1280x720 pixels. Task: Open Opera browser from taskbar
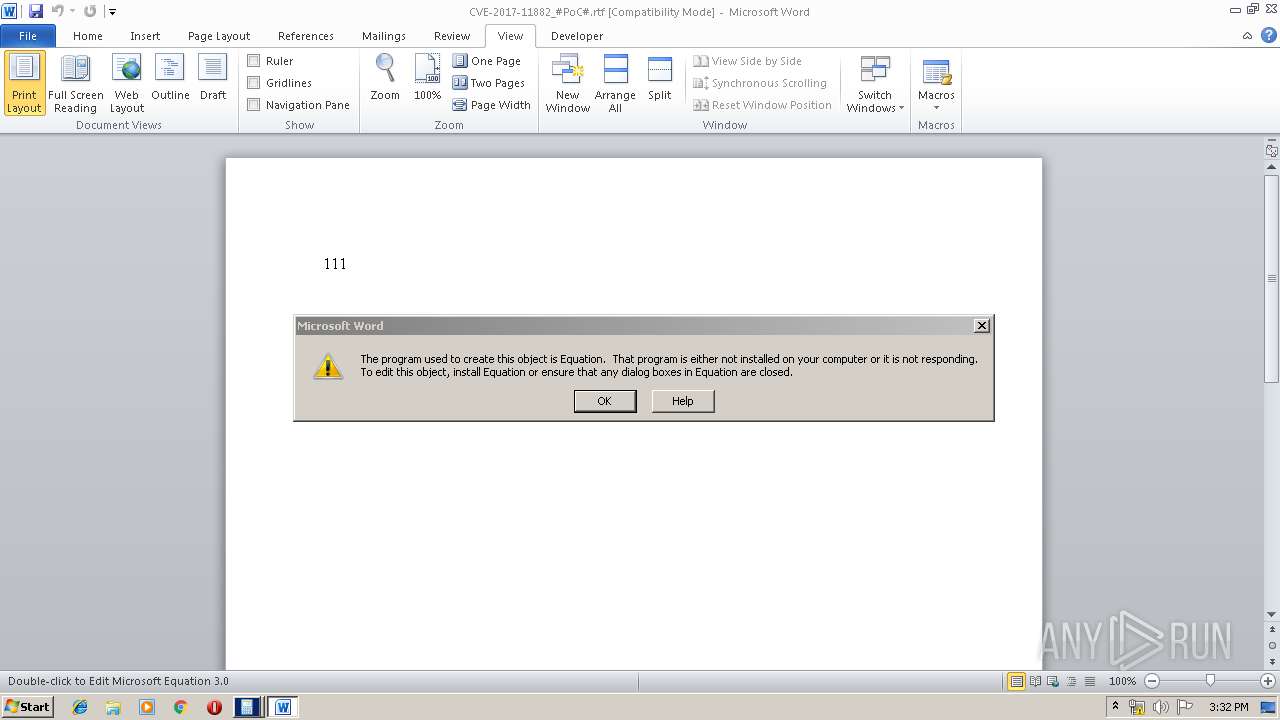(x=214, y=707)
